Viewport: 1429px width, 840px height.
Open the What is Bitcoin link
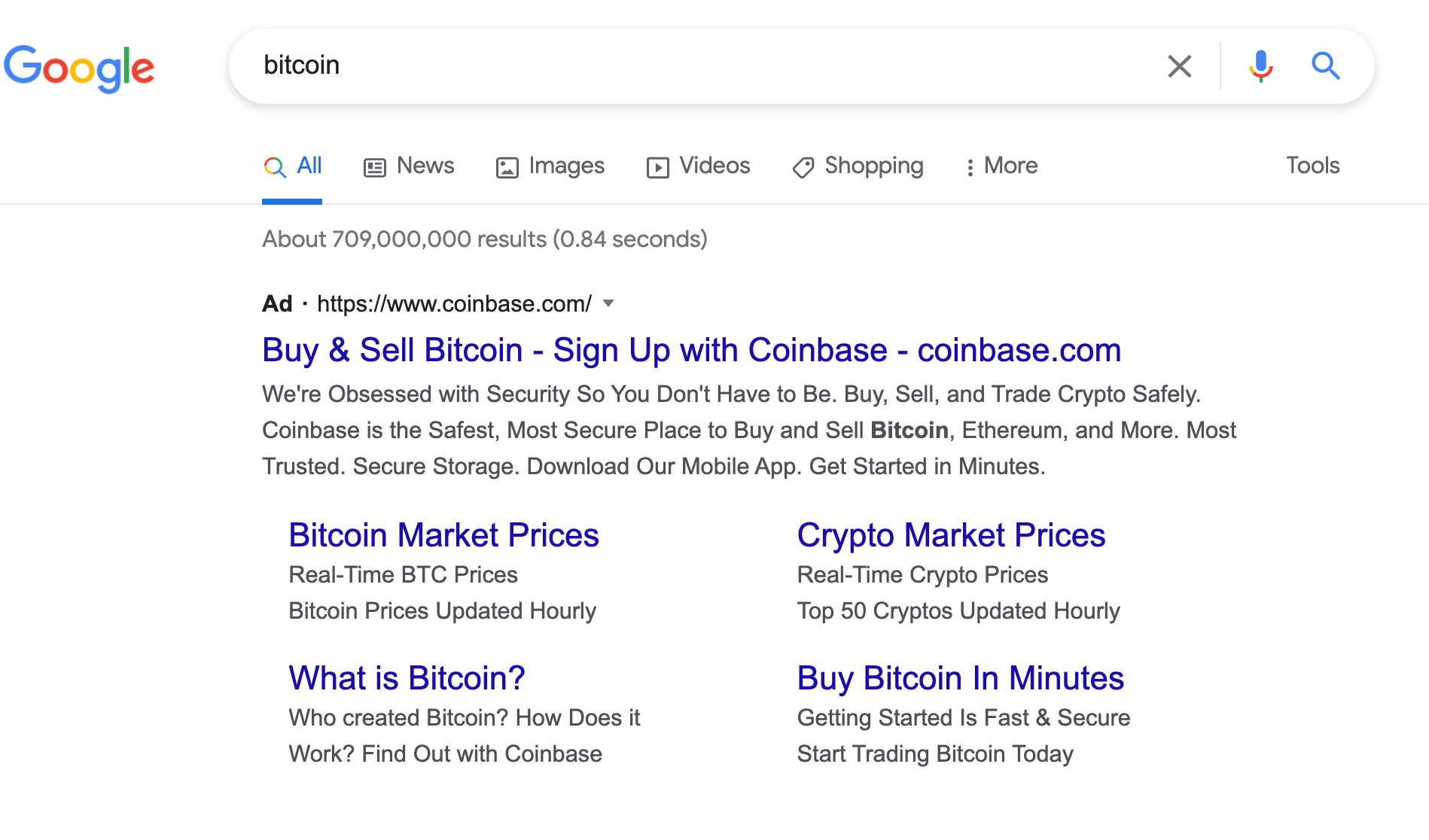407,678
